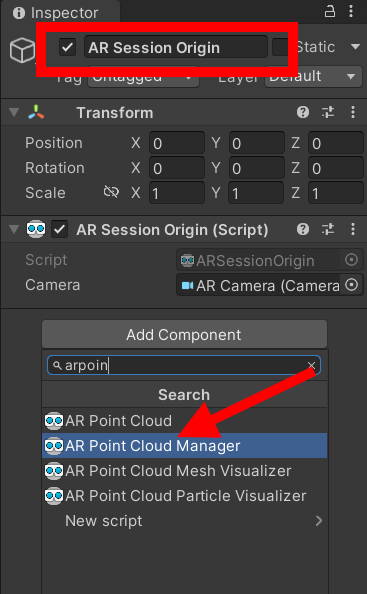This screenshot has height=594, width=367.
Task: Open the Static flags dropdown arrow
Action: coord(355,47)
